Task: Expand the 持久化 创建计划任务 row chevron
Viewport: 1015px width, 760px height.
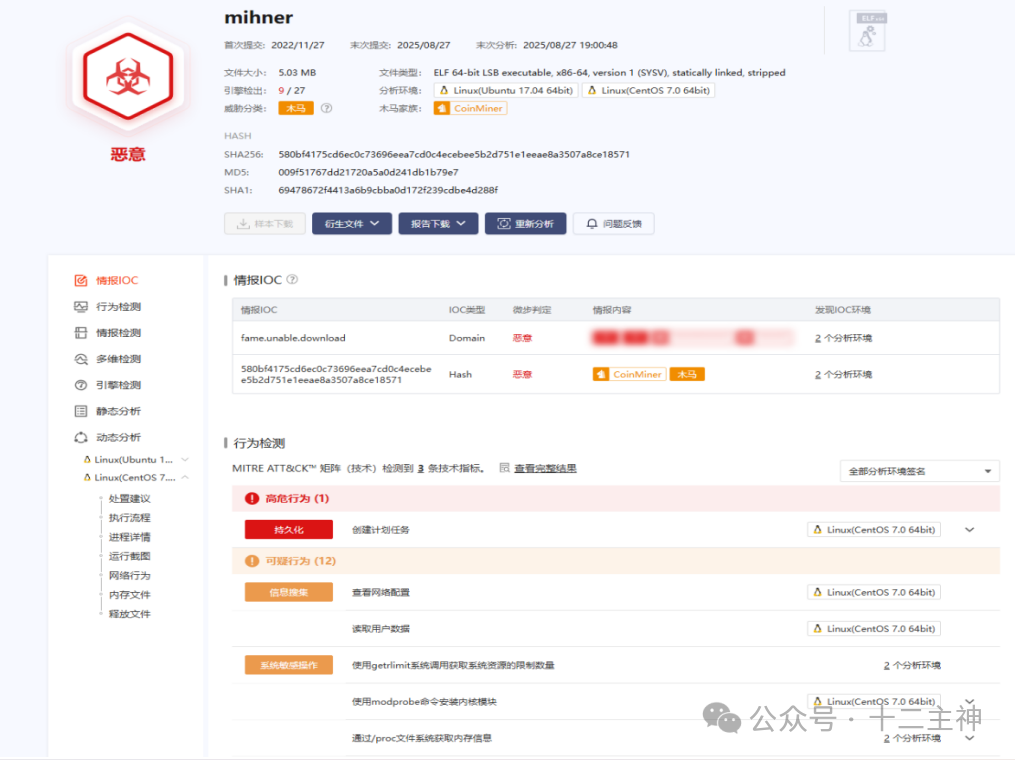Action: [968, 529]
